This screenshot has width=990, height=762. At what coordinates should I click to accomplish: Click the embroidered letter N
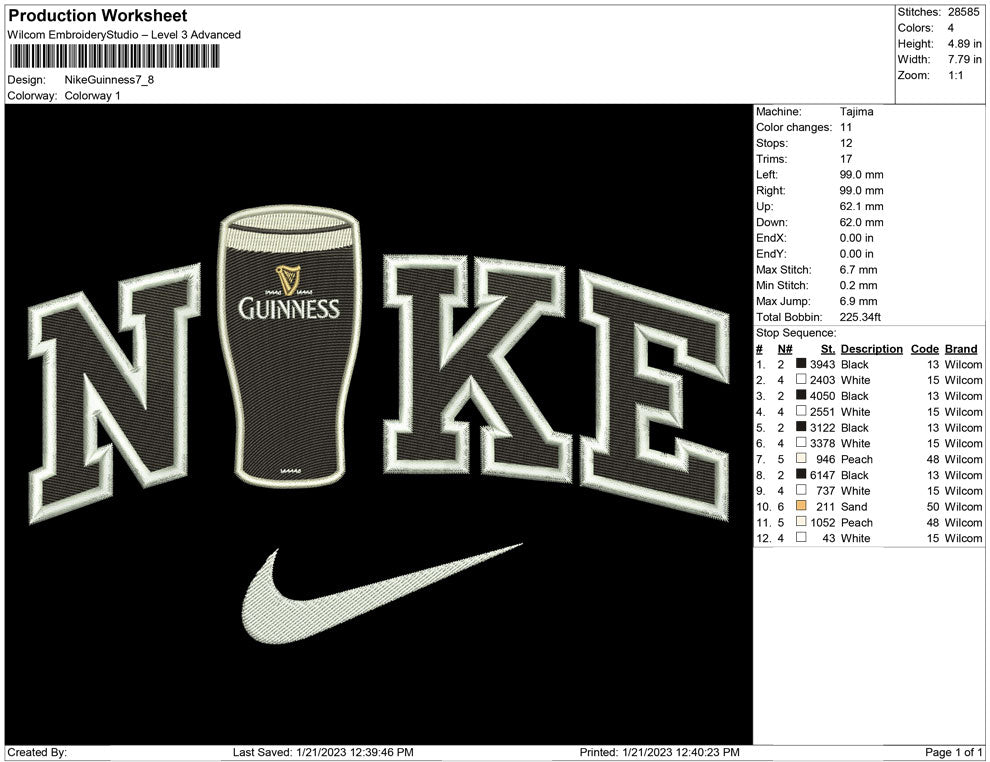[114, 393]
